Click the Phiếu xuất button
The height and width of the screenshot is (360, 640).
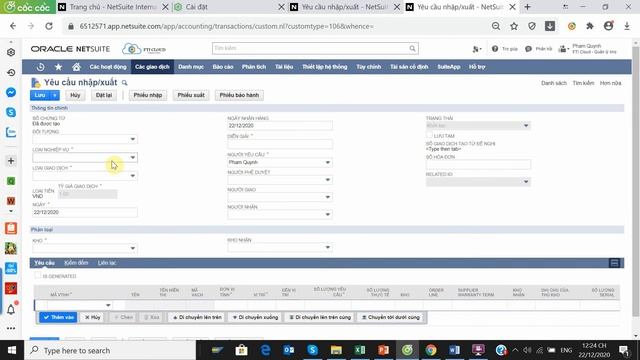tap(191, 95)
